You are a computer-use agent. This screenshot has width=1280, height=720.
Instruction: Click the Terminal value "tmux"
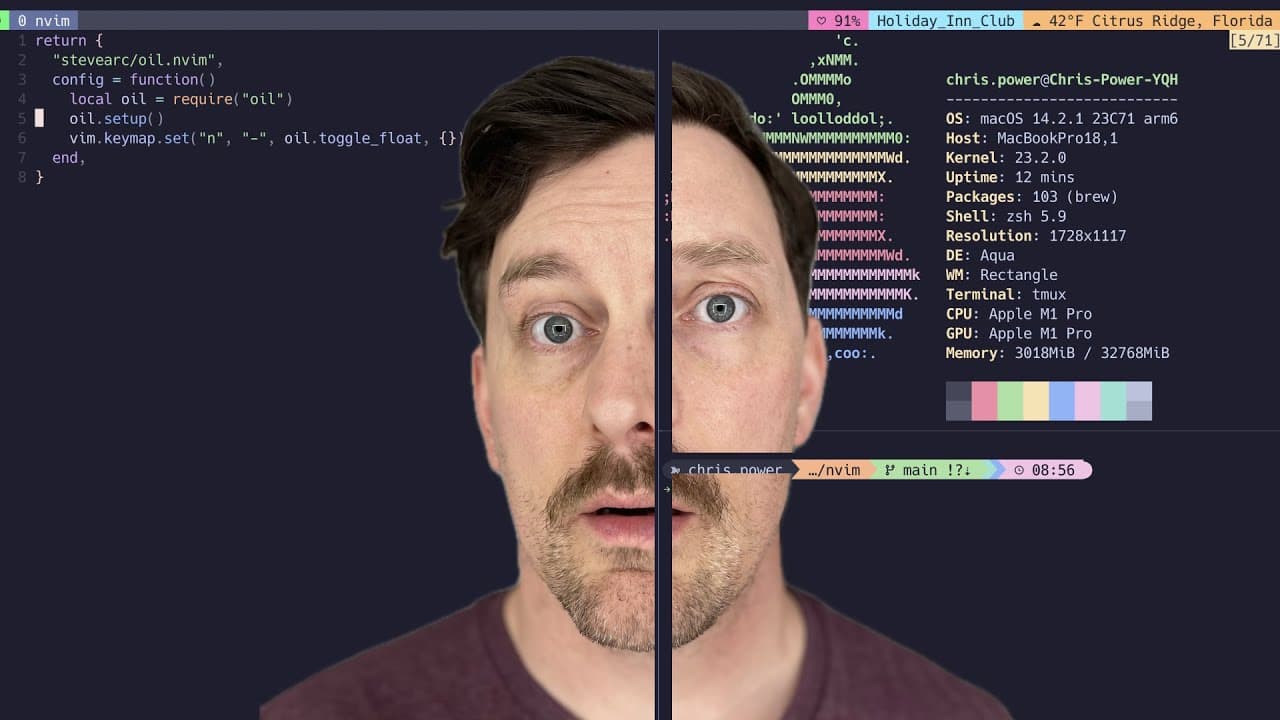tap(1049, 294)
